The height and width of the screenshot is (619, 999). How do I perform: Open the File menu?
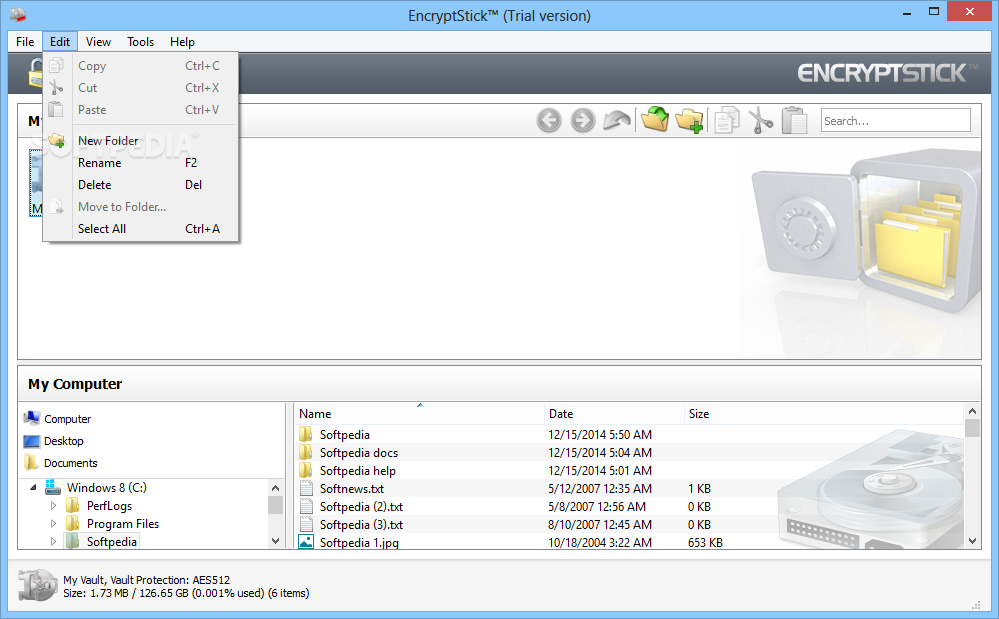click(25, 41)
